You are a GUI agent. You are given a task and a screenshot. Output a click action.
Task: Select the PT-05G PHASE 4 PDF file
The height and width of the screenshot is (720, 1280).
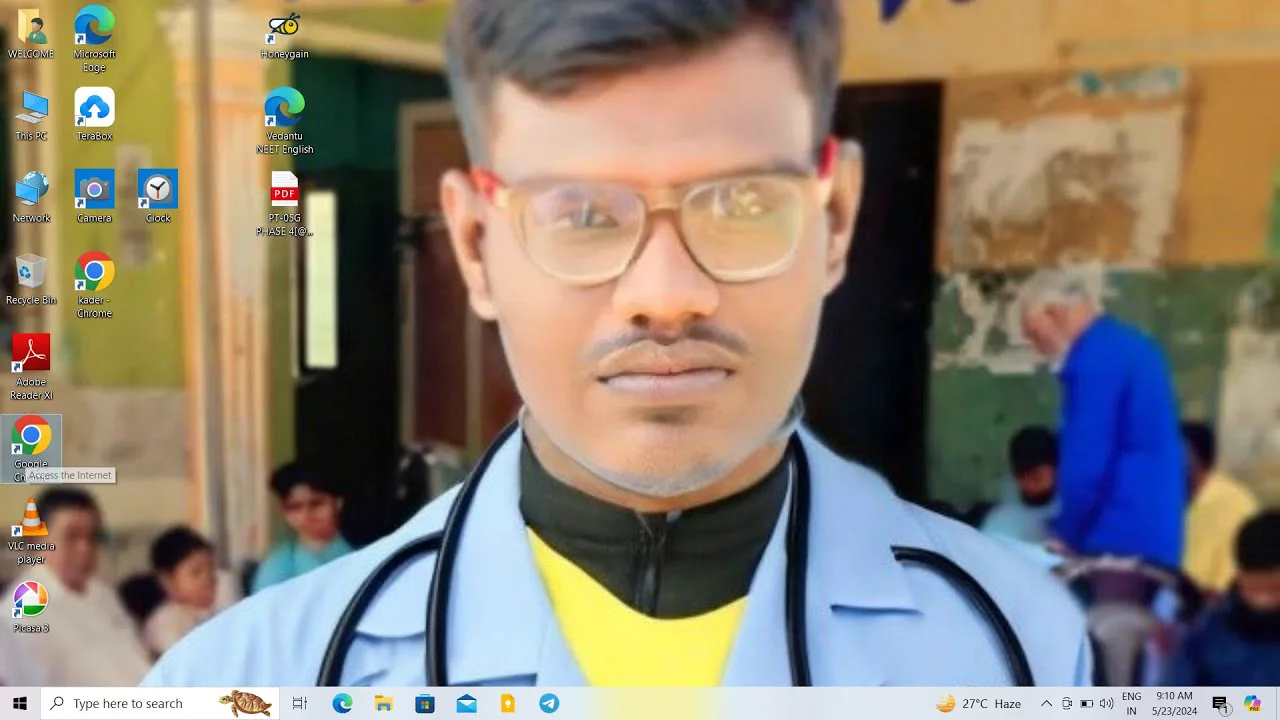click(284, 192)
